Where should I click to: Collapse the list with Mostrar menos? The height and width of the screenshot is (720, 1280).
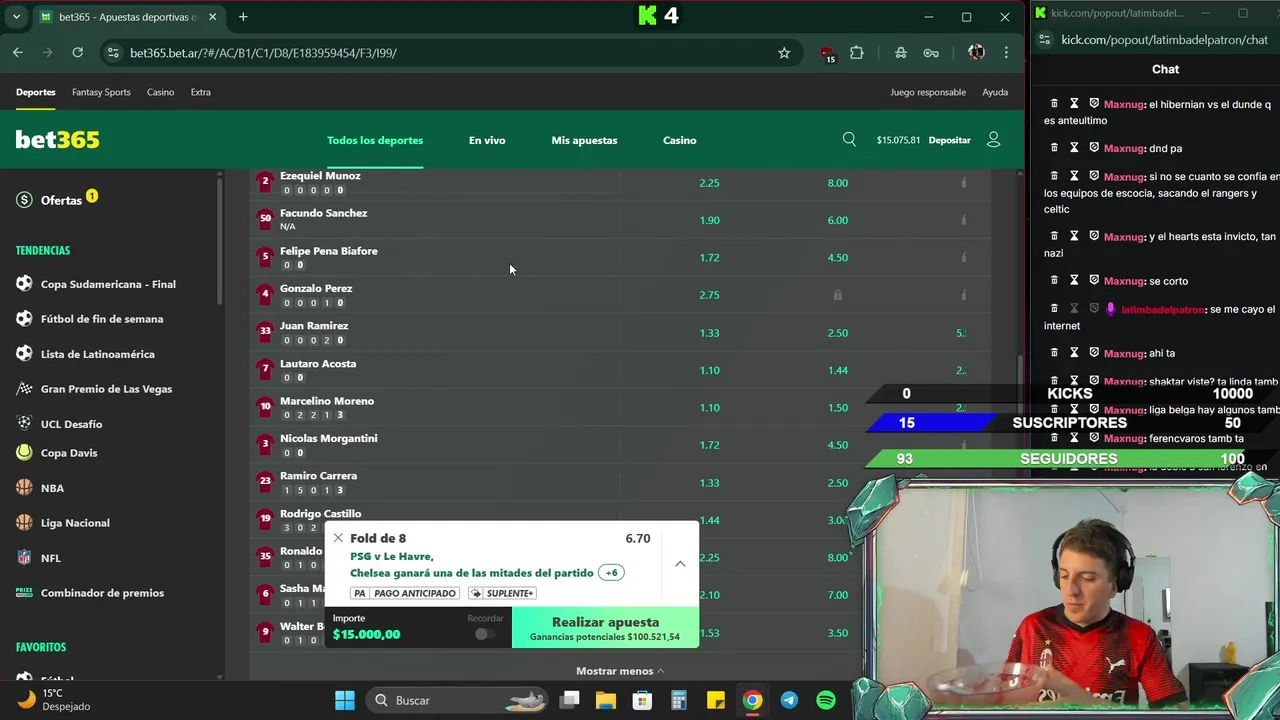pos(620,671)
